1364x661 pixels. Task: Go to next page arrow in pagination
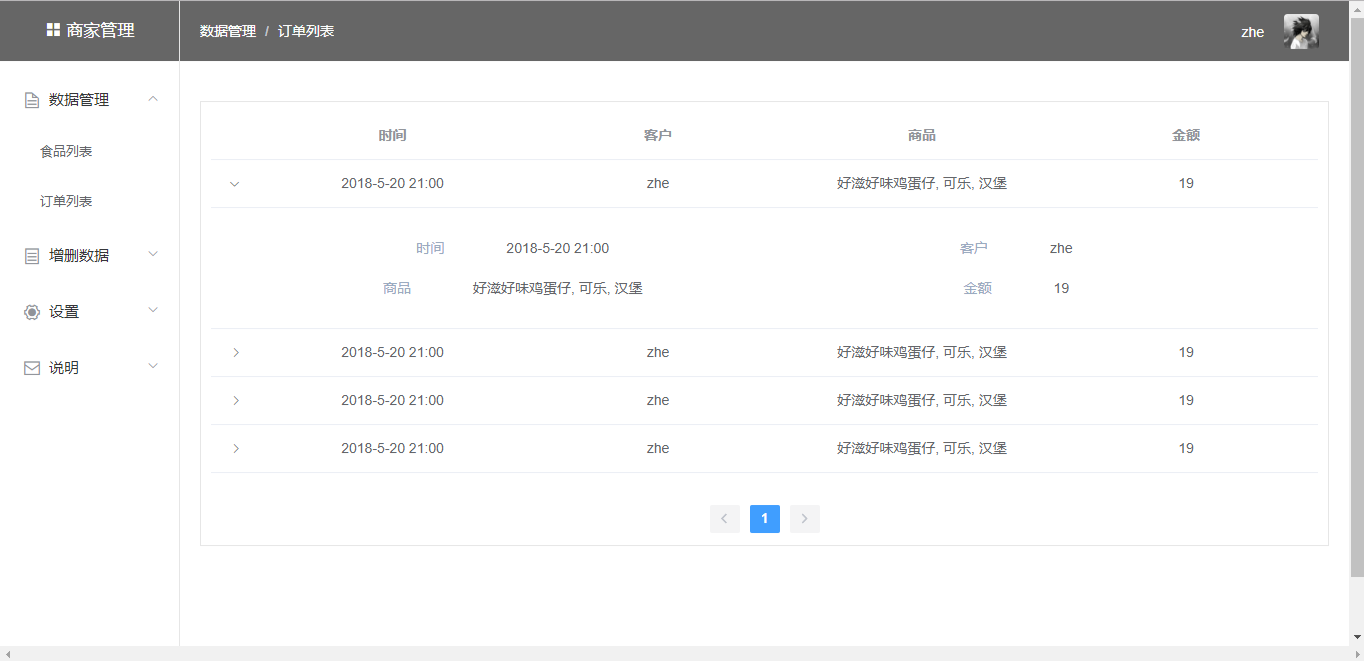[x=805, y=519]
